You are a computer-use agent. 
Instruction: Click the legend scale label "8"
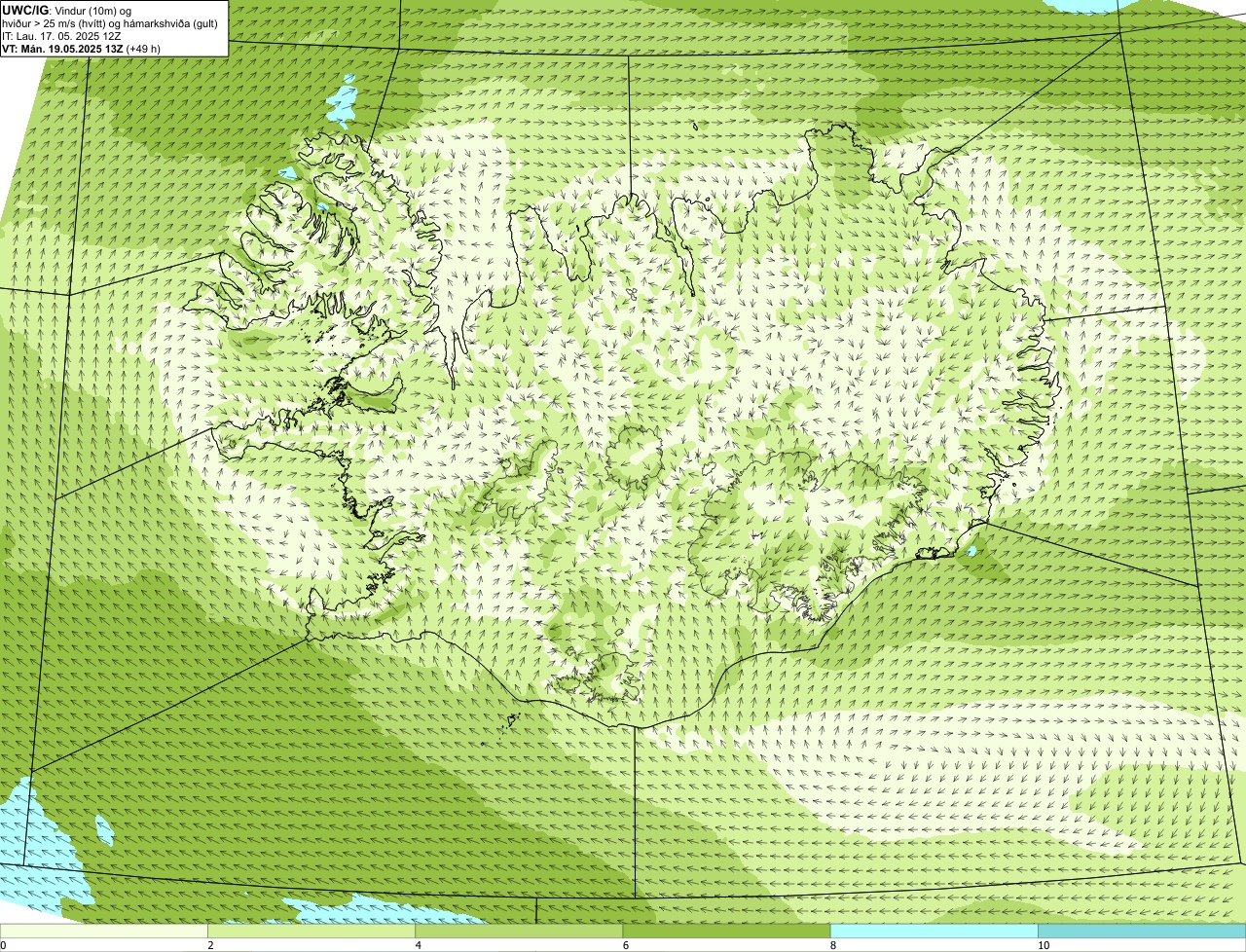click(x=833, y=945)
